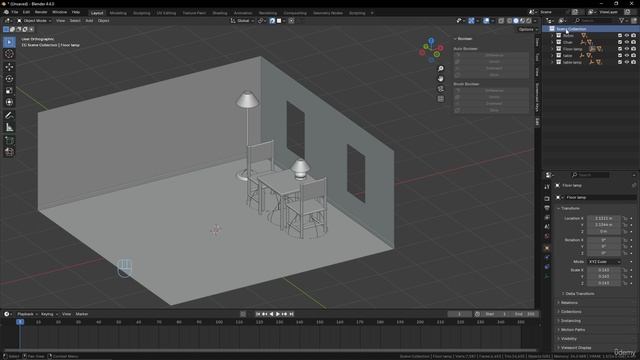Open the Object properties tab icon

(x=547, y=248)
